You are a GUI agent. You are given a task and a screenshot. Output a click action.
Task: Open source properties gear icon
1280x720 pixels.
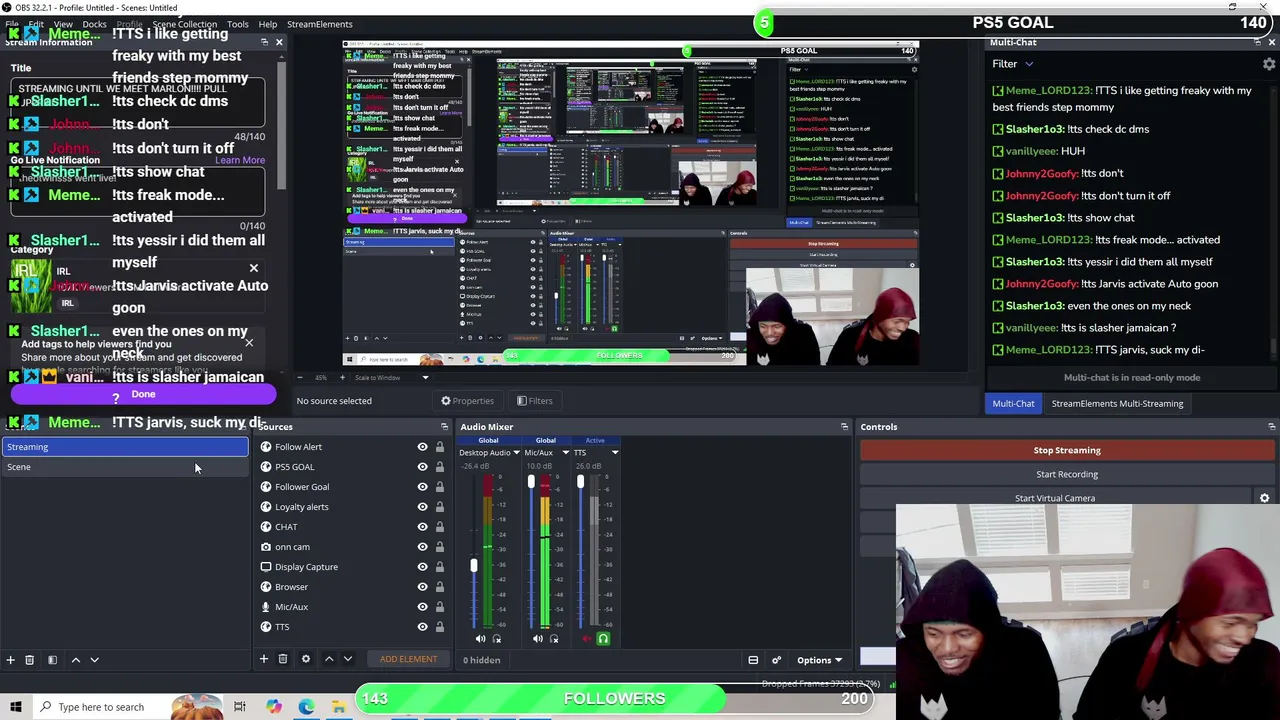point(306,659)
